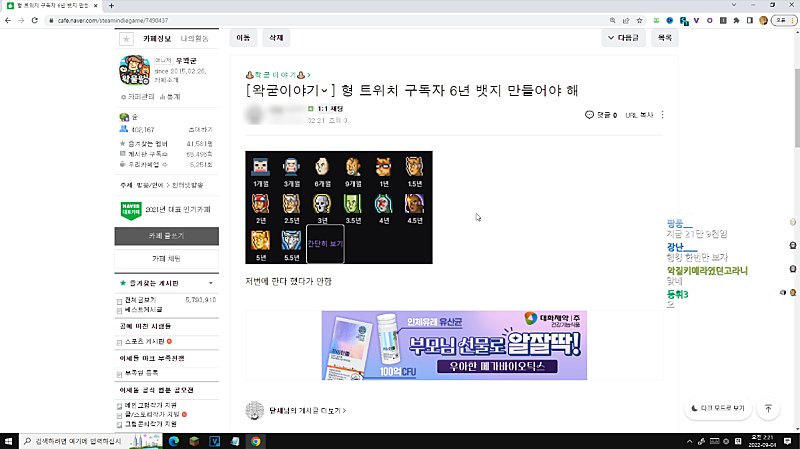Click the 4.5년 badge icon

[x=414, y=204]
